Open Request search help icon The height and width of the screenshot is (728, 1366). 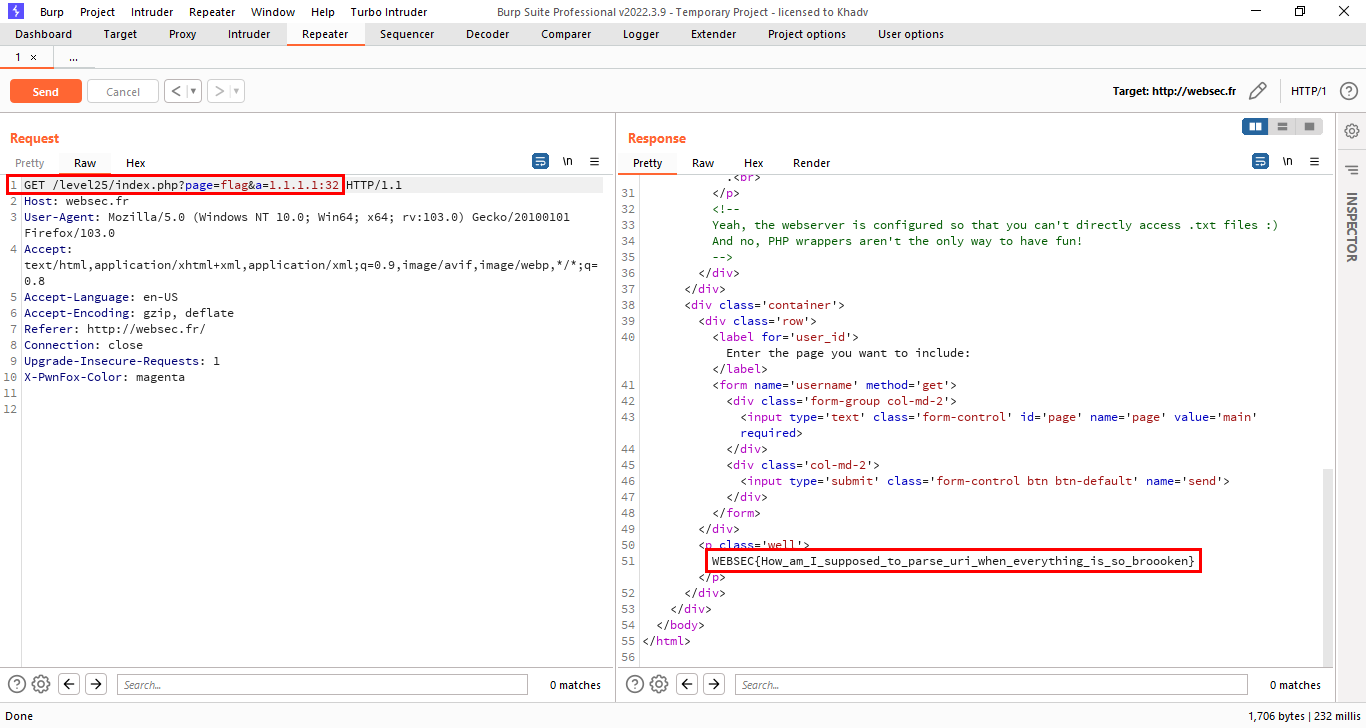(x=17, y=684)
